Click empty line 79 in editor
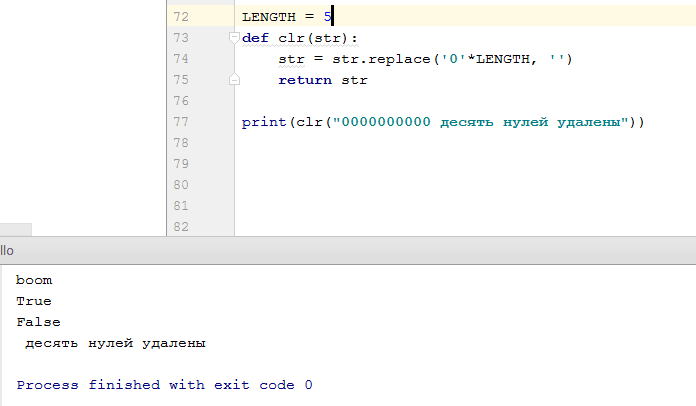696x406 pixels. 400,164
